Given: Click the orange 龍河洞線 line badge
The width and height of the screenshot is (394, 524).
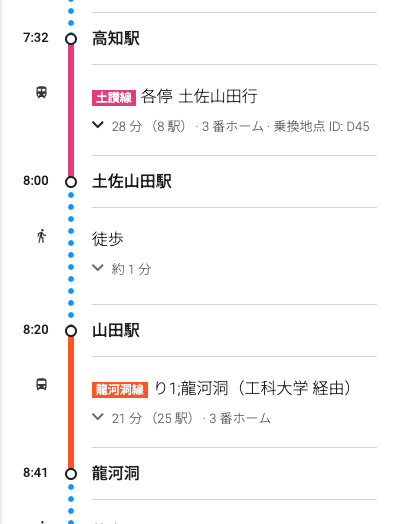Looking at the screenshot, I should tap(120, 390).
